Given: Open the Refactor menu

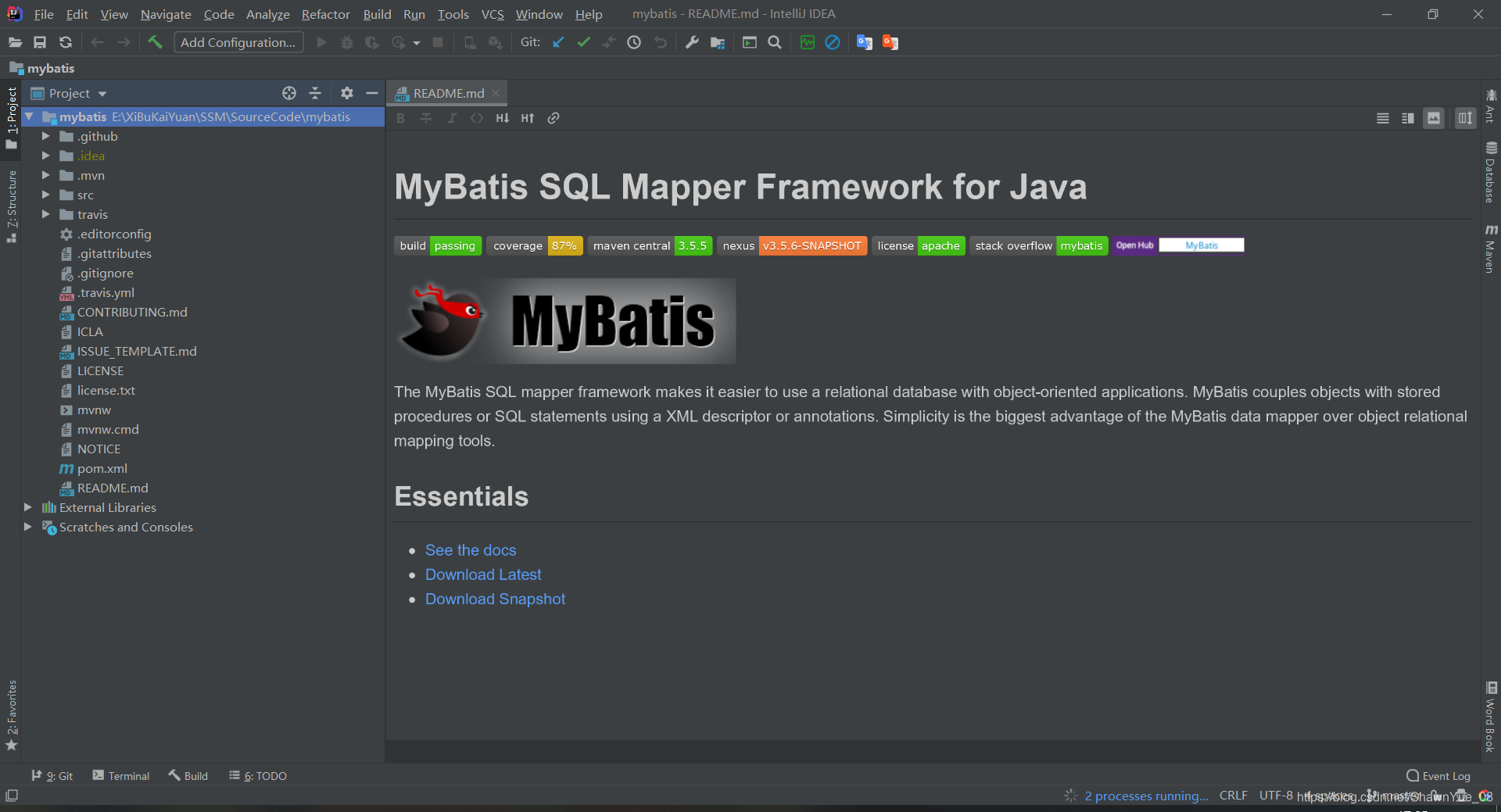Looking at the screenshot, I should 326,14.
